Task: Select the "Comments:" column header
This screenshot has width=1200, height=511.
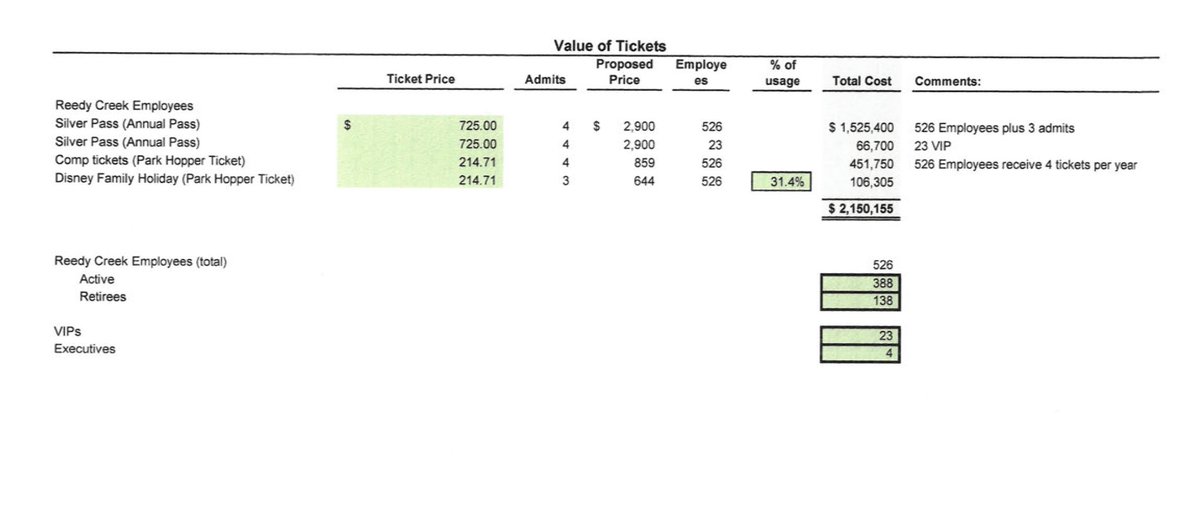Action: tap(948, 80)
